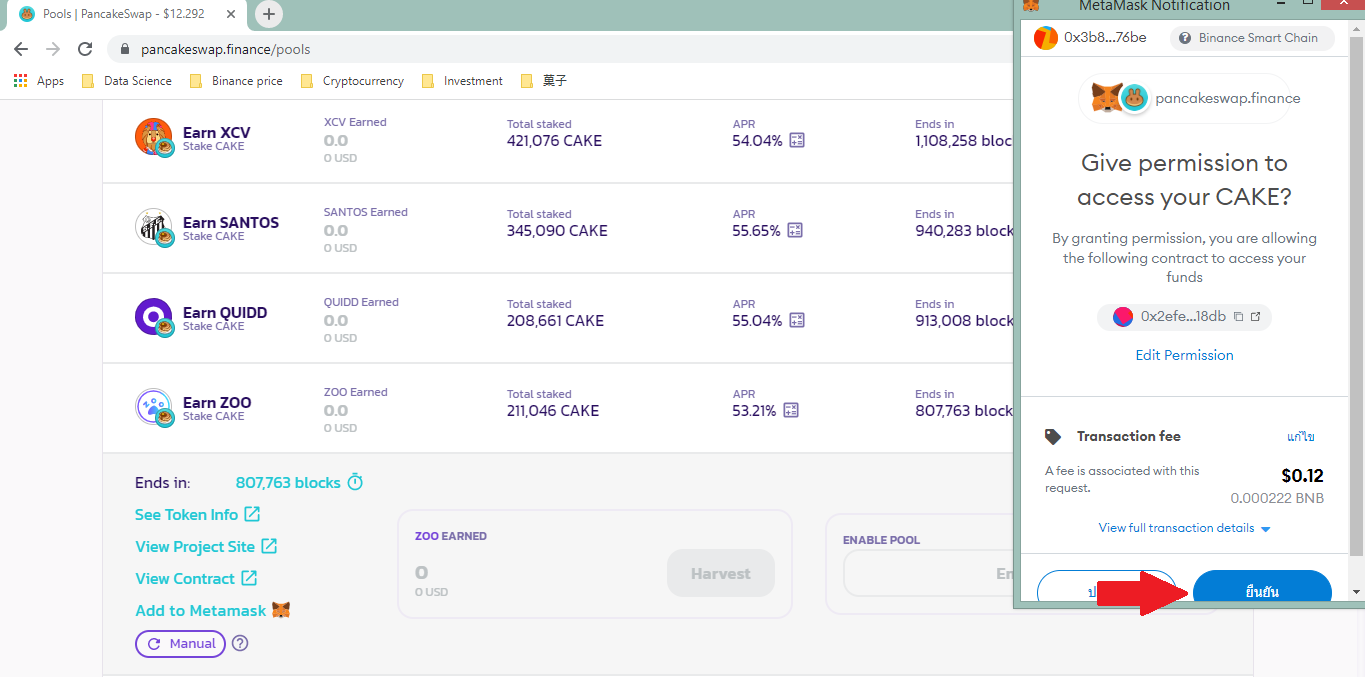Open APR calculator for XCV pool

pos(797,141)
